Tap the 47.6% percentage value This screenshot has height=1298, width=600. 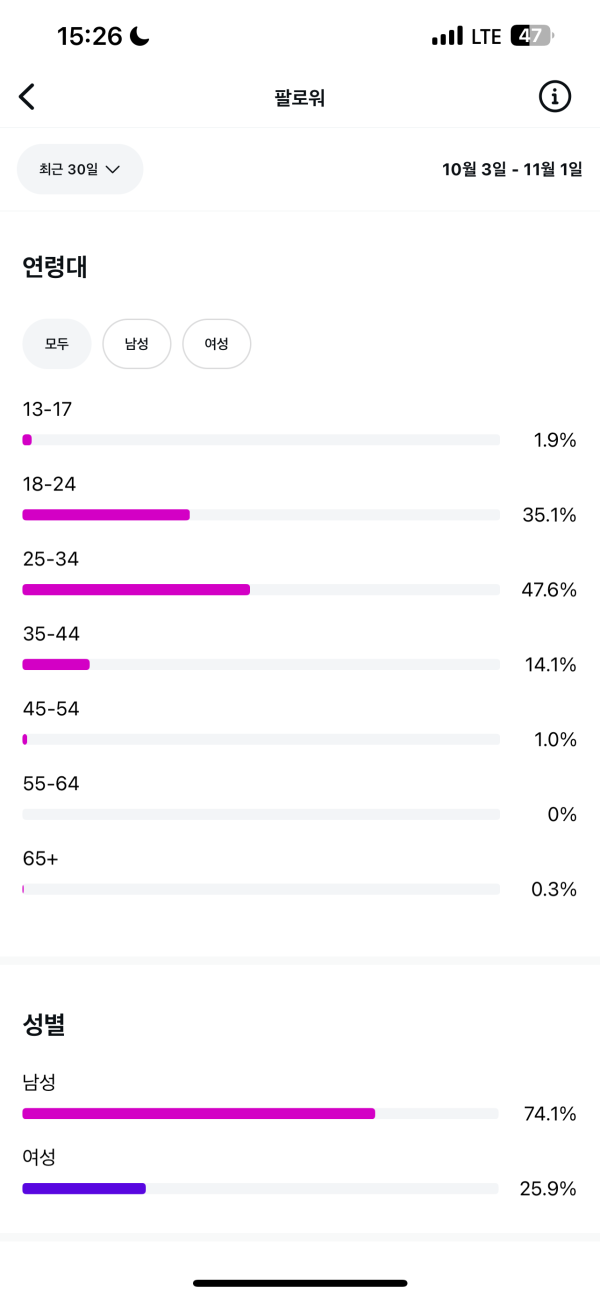tap(549, 590)
